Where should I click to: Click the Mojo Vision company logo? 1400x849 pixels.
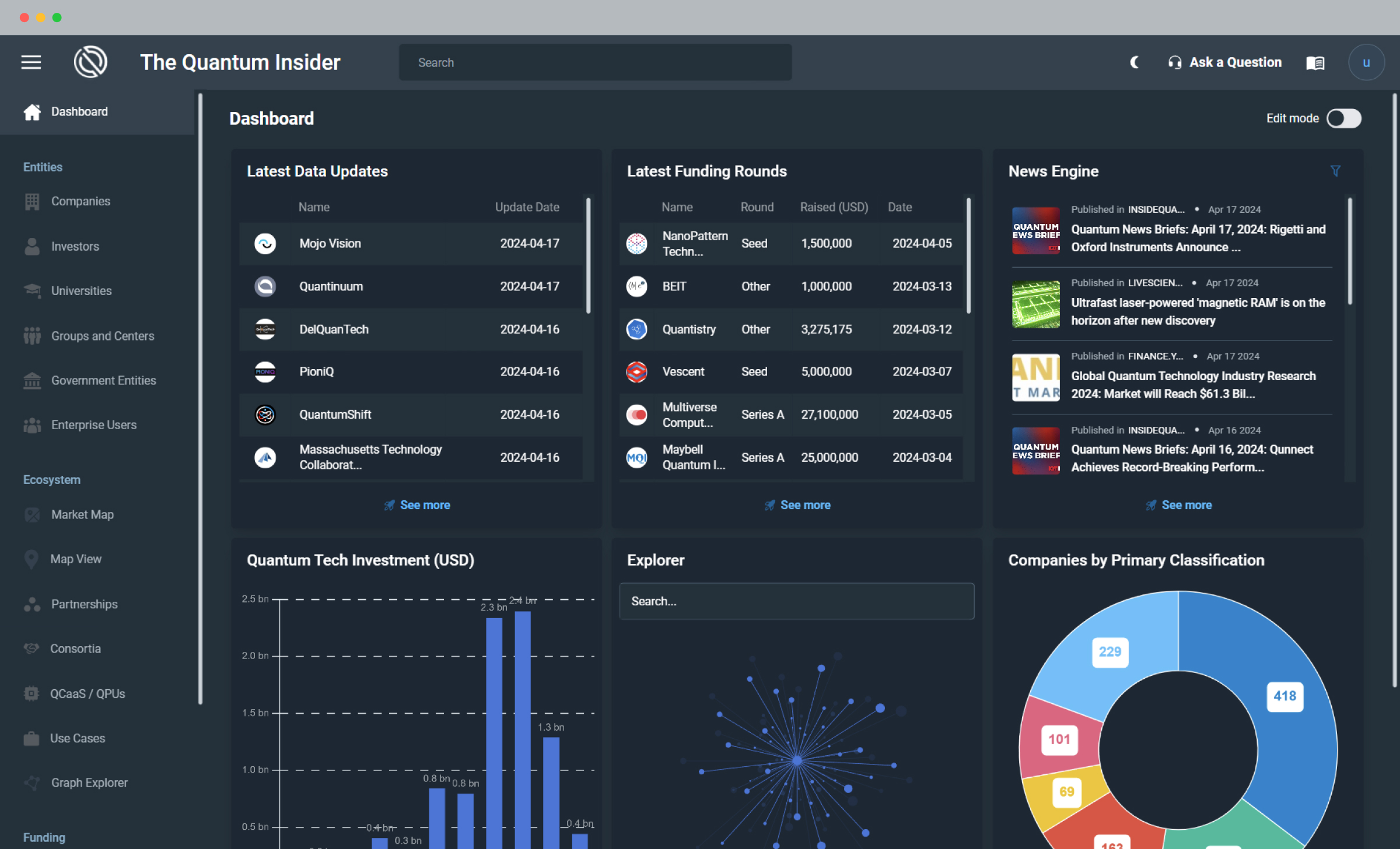click(x=265, y=244)
